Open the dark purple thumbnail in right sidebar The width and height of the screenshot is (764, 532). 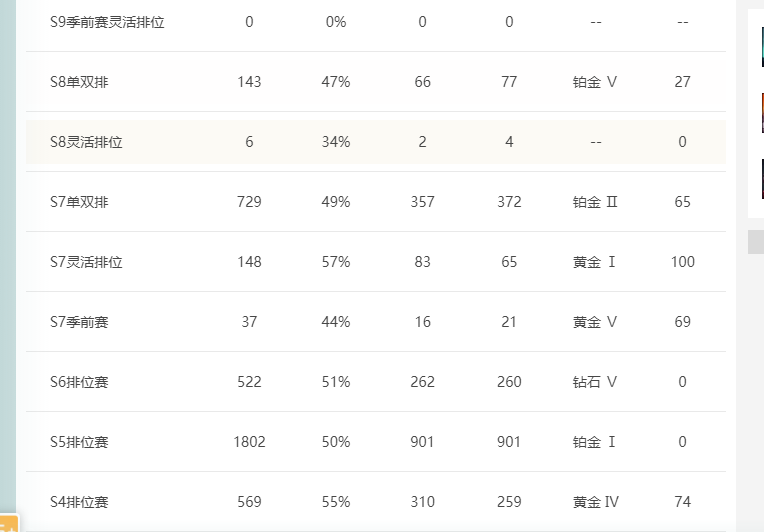pyautogui.click(x=763, y=179)
